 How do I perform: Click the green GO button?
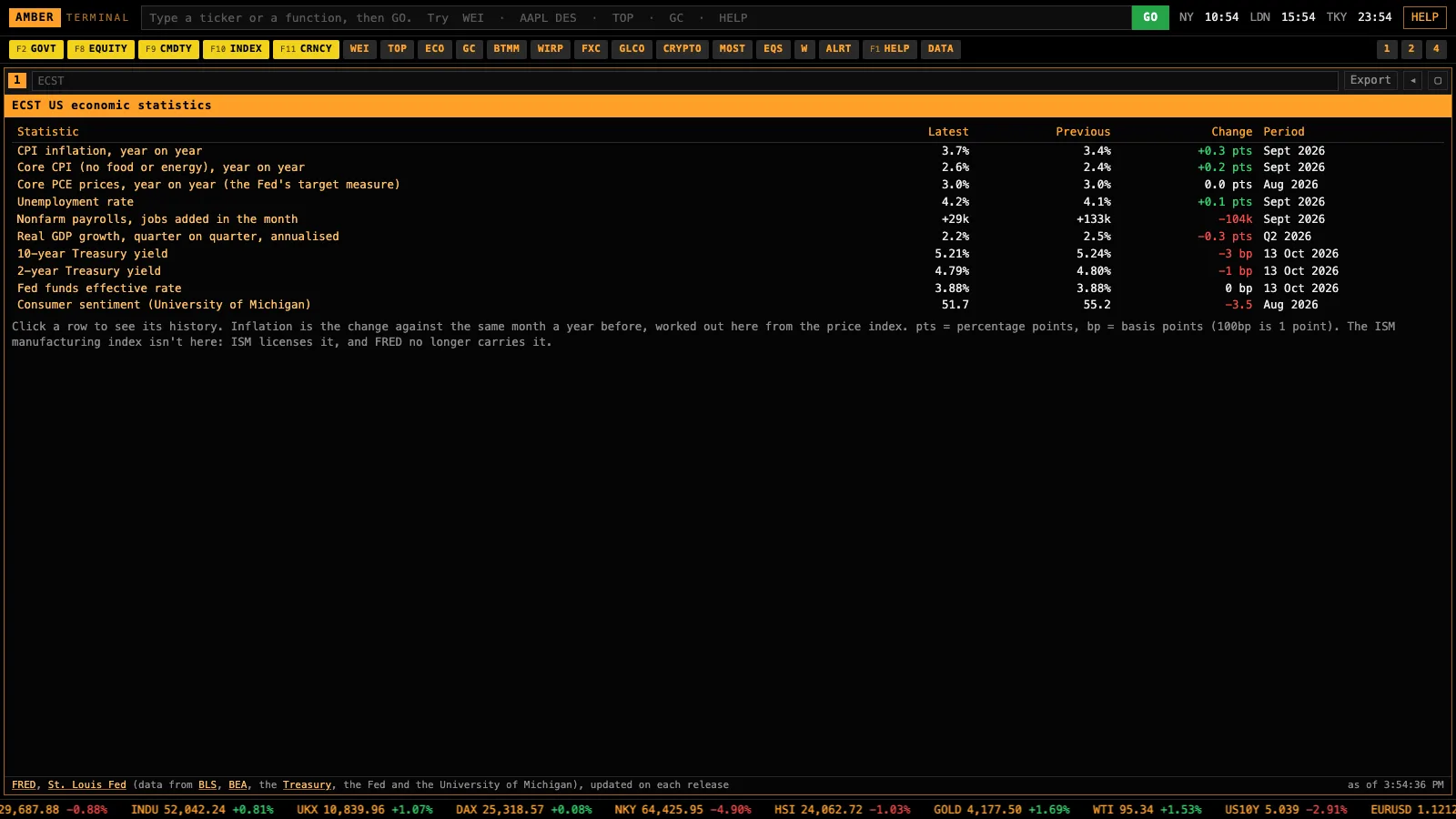1150,17
